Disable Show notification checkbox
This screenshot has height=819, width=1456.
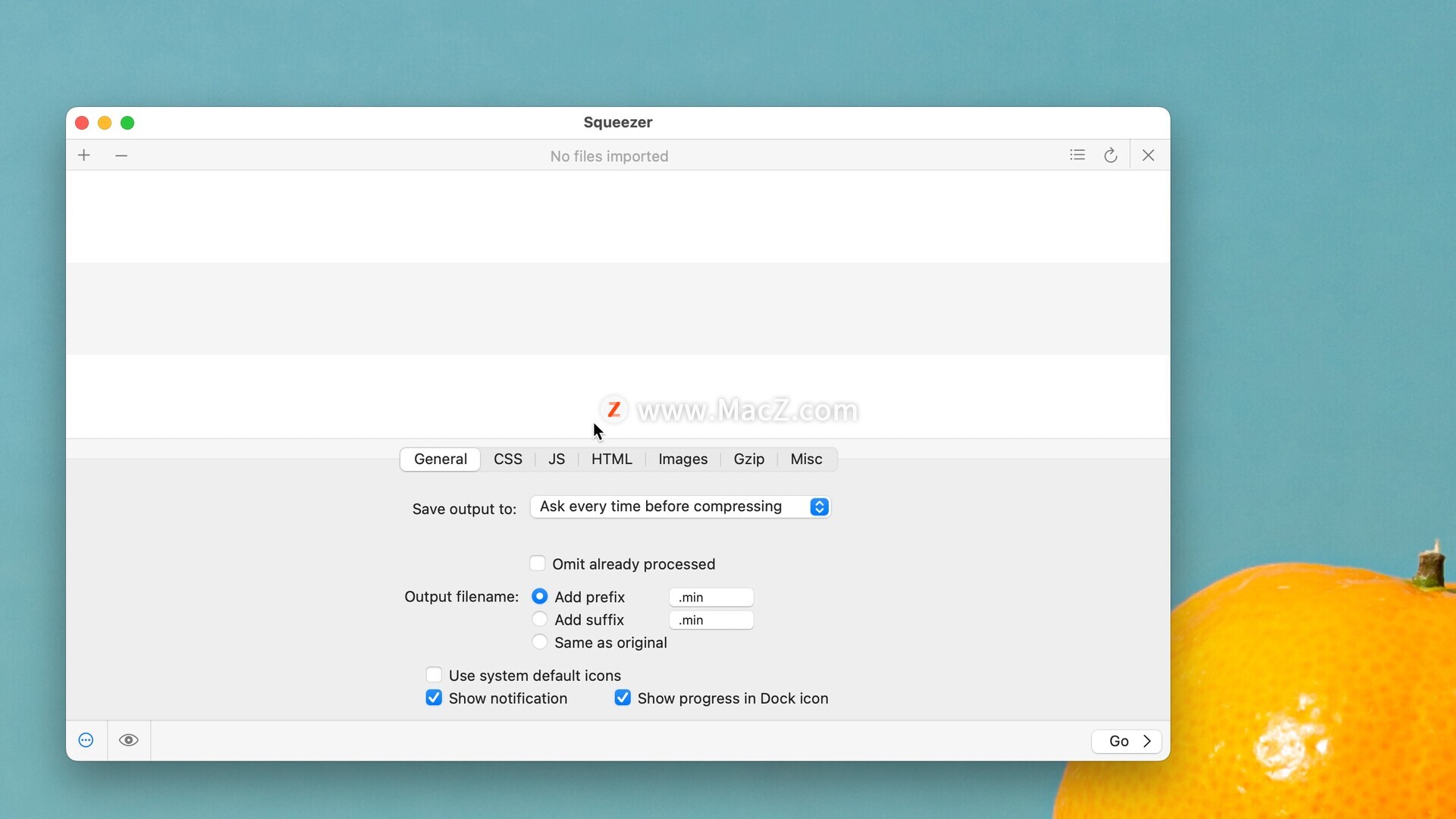coord(434,698)
